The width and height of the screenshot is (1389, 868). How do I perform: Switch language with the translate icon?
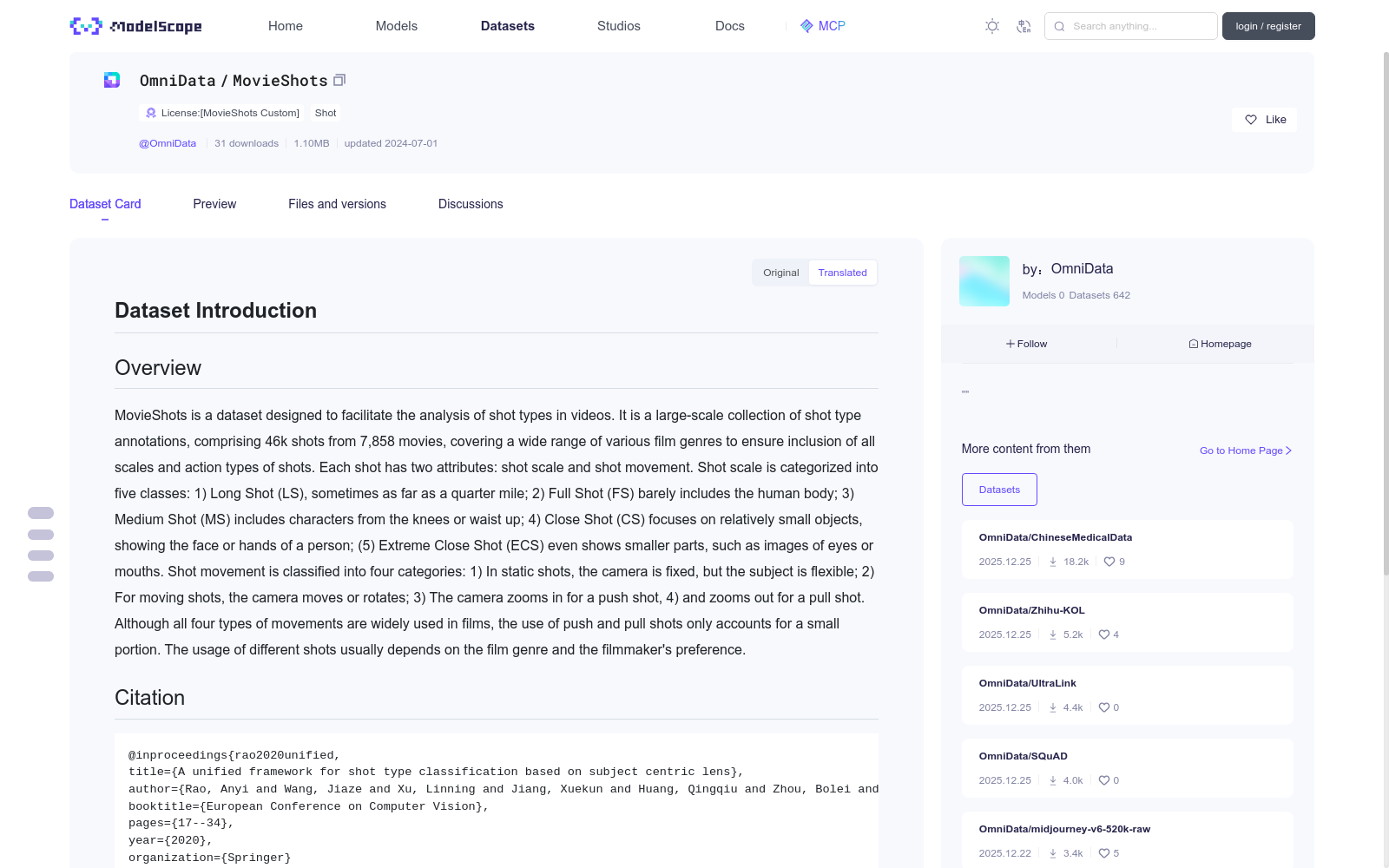1024,26
